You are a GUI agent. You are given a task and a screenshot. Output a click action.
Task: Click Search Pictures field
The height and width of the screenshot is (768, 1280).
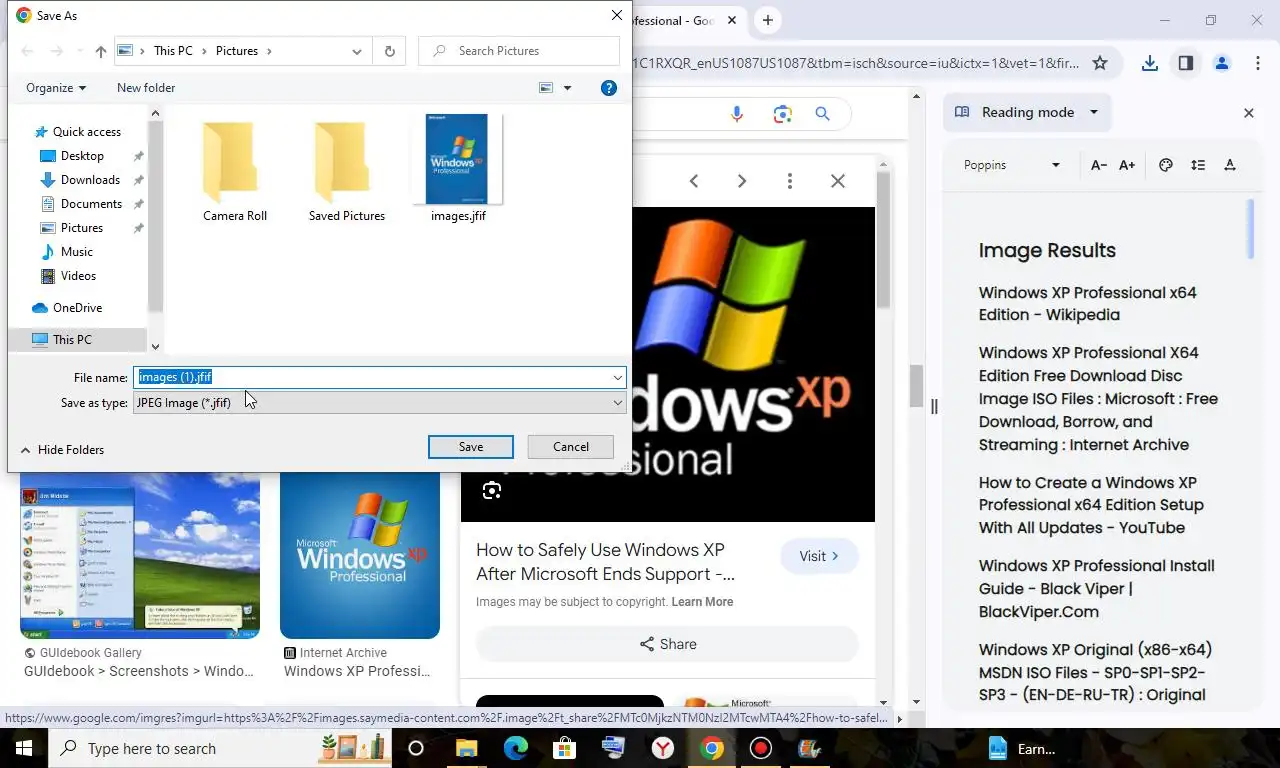(x=519, y=51)
